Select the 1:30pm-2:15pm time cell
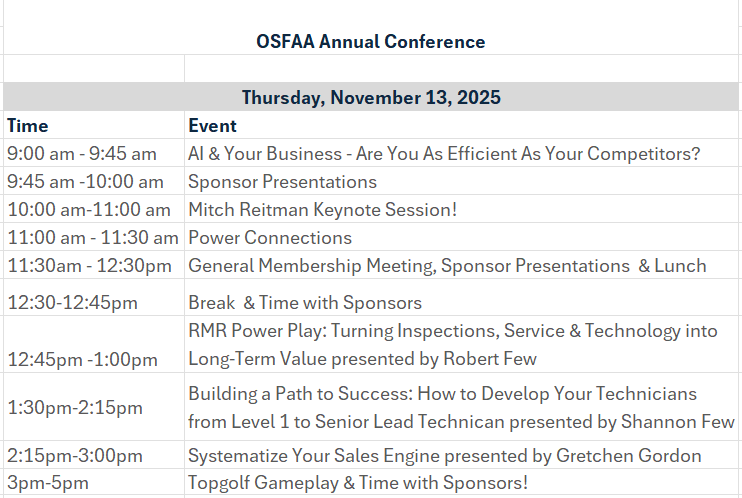This screenshot has height=498, width=742. tap(75, 408)
